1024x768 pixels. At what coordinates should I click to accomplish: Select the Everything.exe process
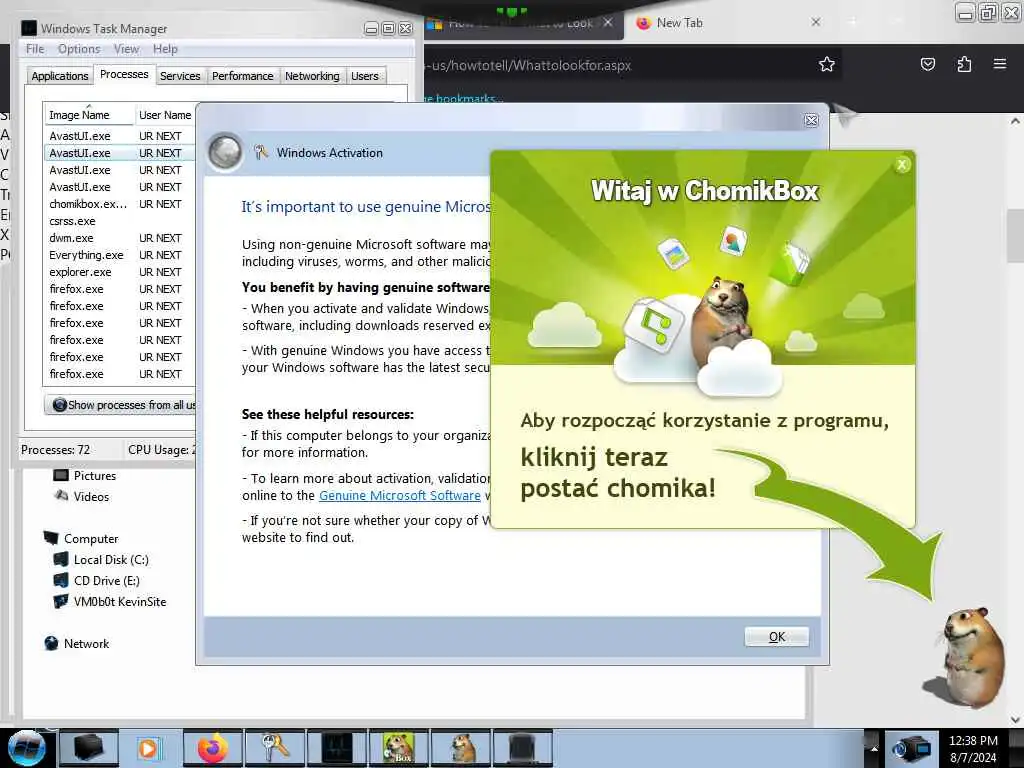tap(120, 255)
